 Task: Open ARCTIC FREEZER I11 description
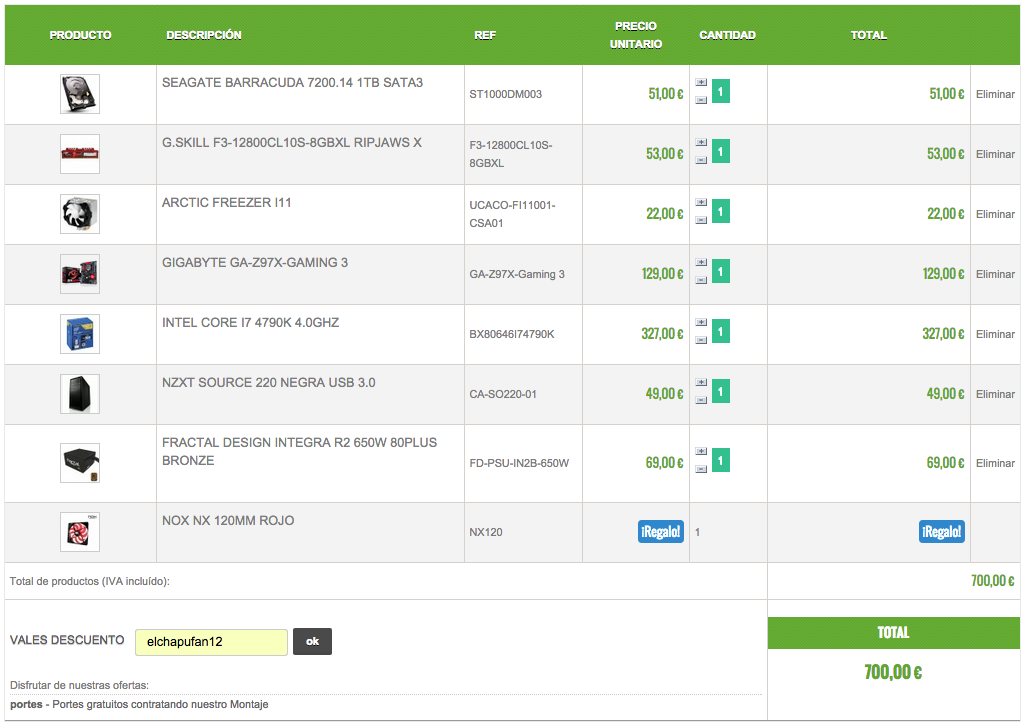pyautogui.click(x=227, y=203)
